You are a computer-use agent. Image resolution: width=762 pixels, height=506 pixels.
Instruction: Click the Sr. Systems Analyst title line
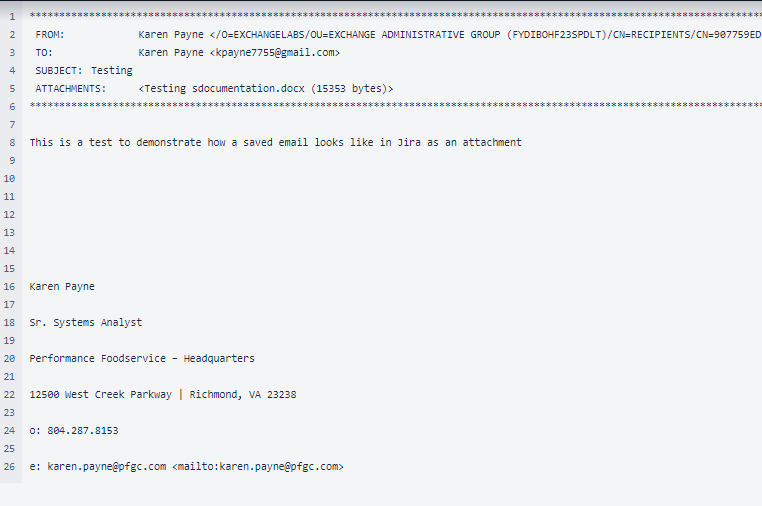(x=86, y=322)
